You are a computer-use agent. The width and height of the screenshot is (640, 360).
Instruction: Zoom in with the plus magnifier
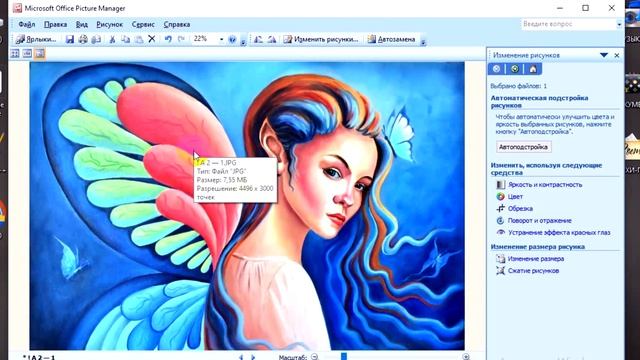click(466, 357)
